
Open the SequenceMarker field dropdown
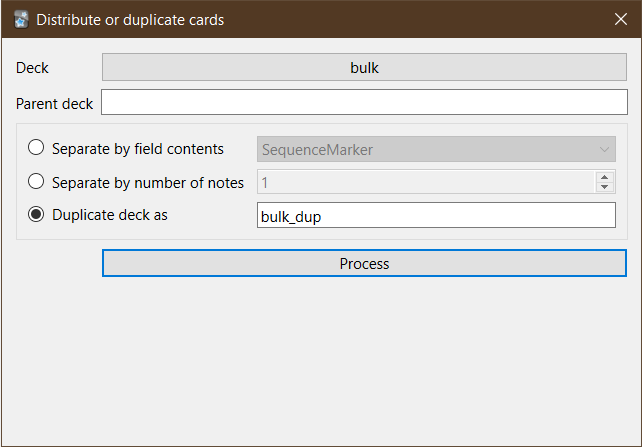click(436, 149)
